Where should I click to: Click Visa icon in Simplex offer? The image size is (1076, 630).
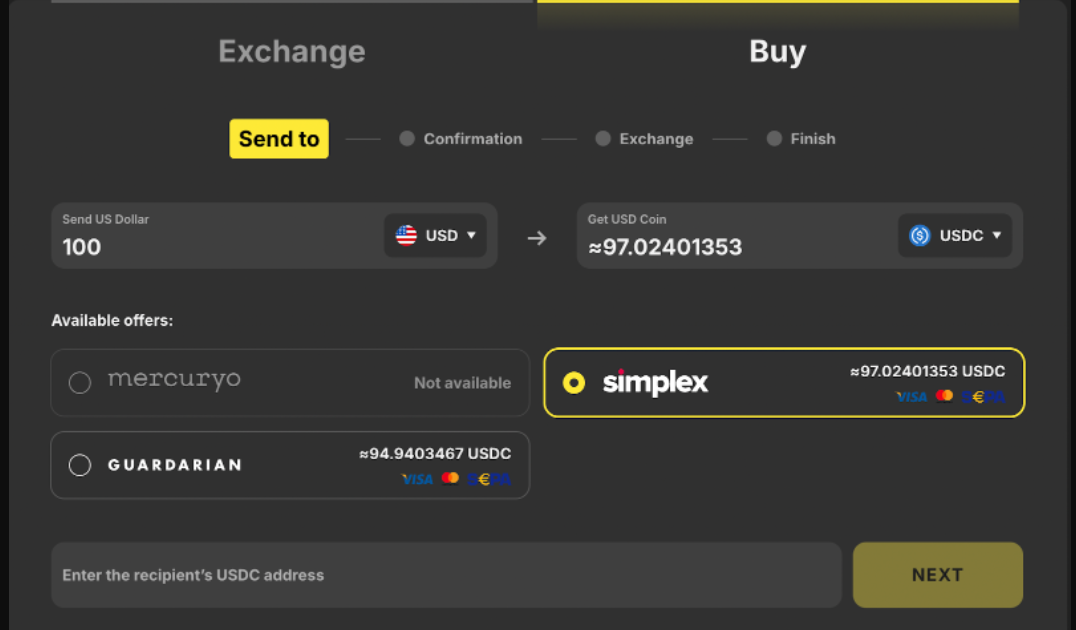[x=911, y=397]
